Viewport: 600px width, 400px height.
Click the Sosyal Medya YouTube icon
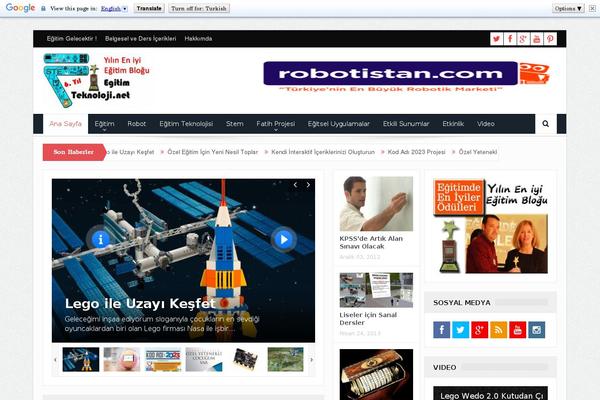point(518,330)
